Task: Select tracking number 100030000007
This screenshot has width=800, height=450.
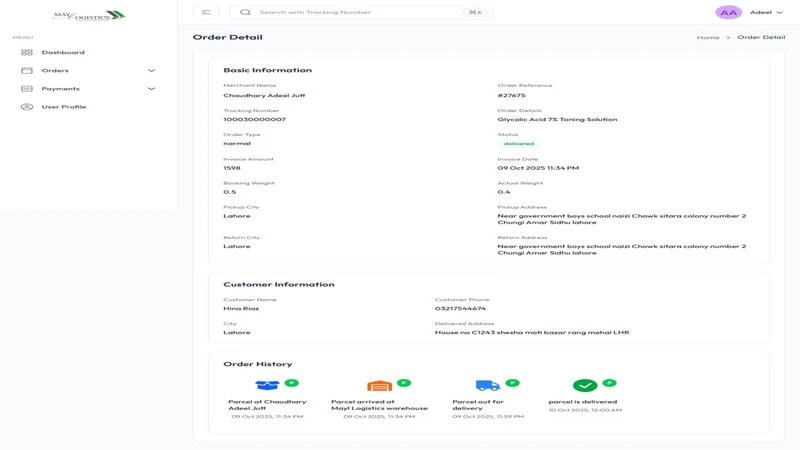Action: pyautogui.click(x=255, y=119)
